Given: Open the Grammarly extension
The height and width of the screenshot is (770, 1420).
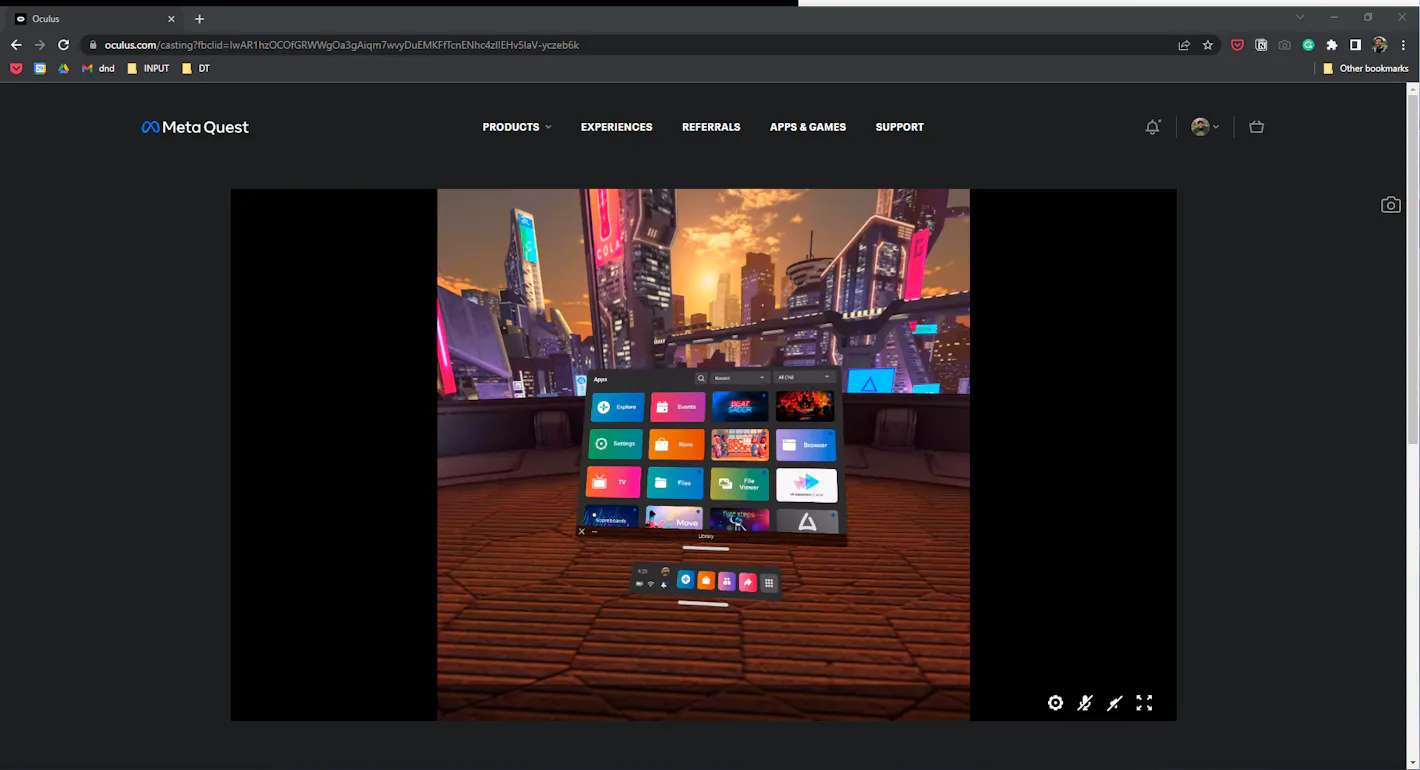Looking at the screenshot, I should point(1308,45).
